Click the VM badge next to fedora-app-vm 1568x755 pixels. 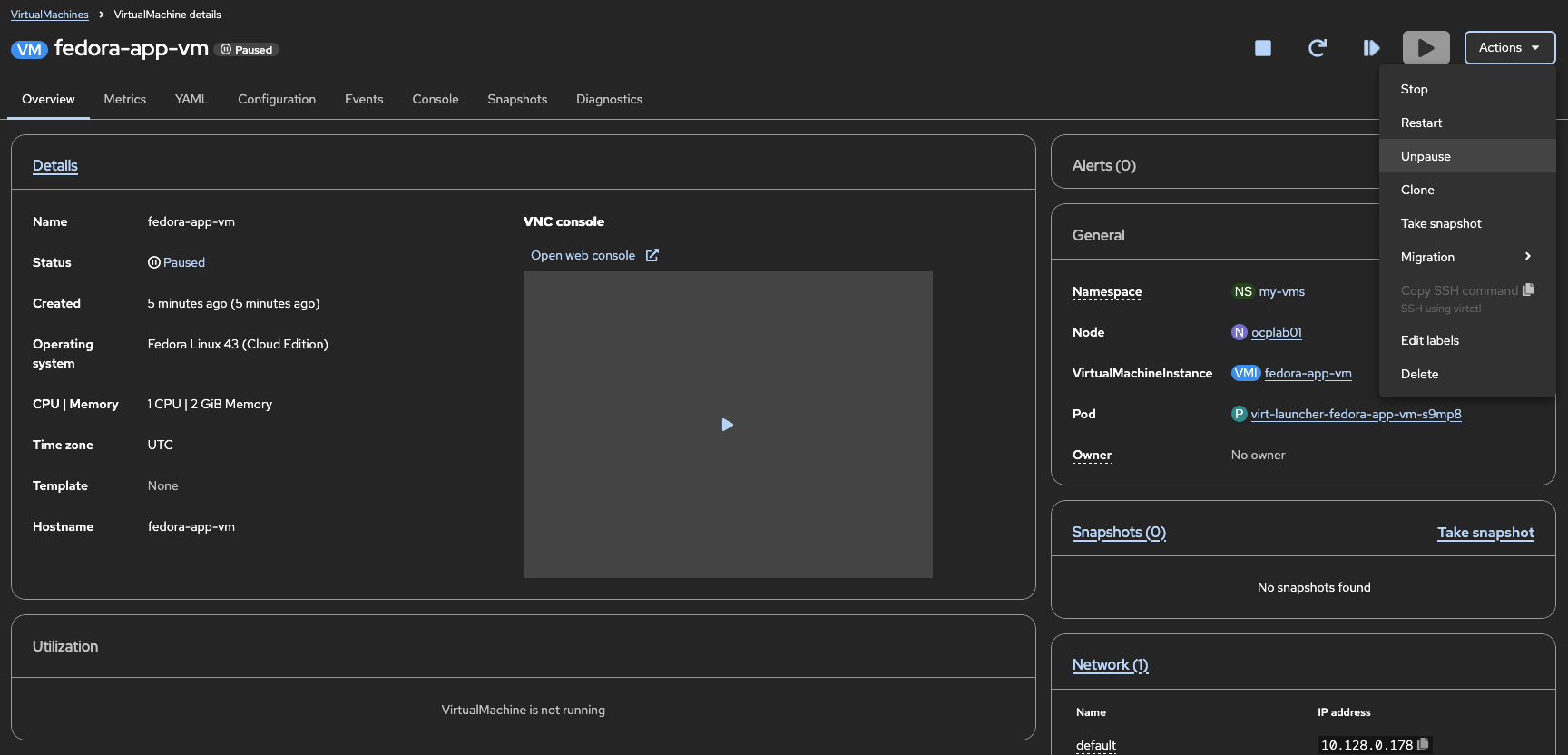[x=29, y=50]
